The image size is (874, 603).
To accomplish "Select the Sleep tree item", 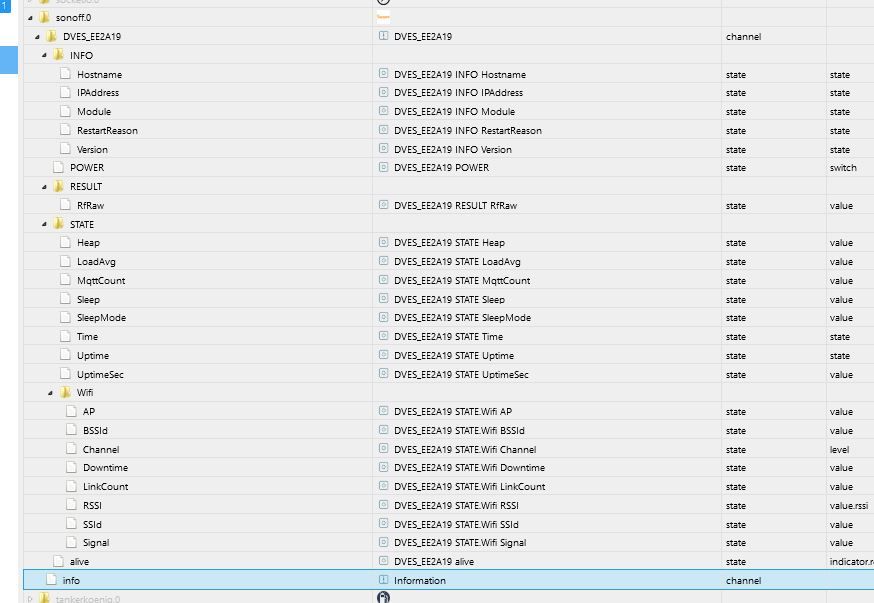I will [x=89, y=299].
